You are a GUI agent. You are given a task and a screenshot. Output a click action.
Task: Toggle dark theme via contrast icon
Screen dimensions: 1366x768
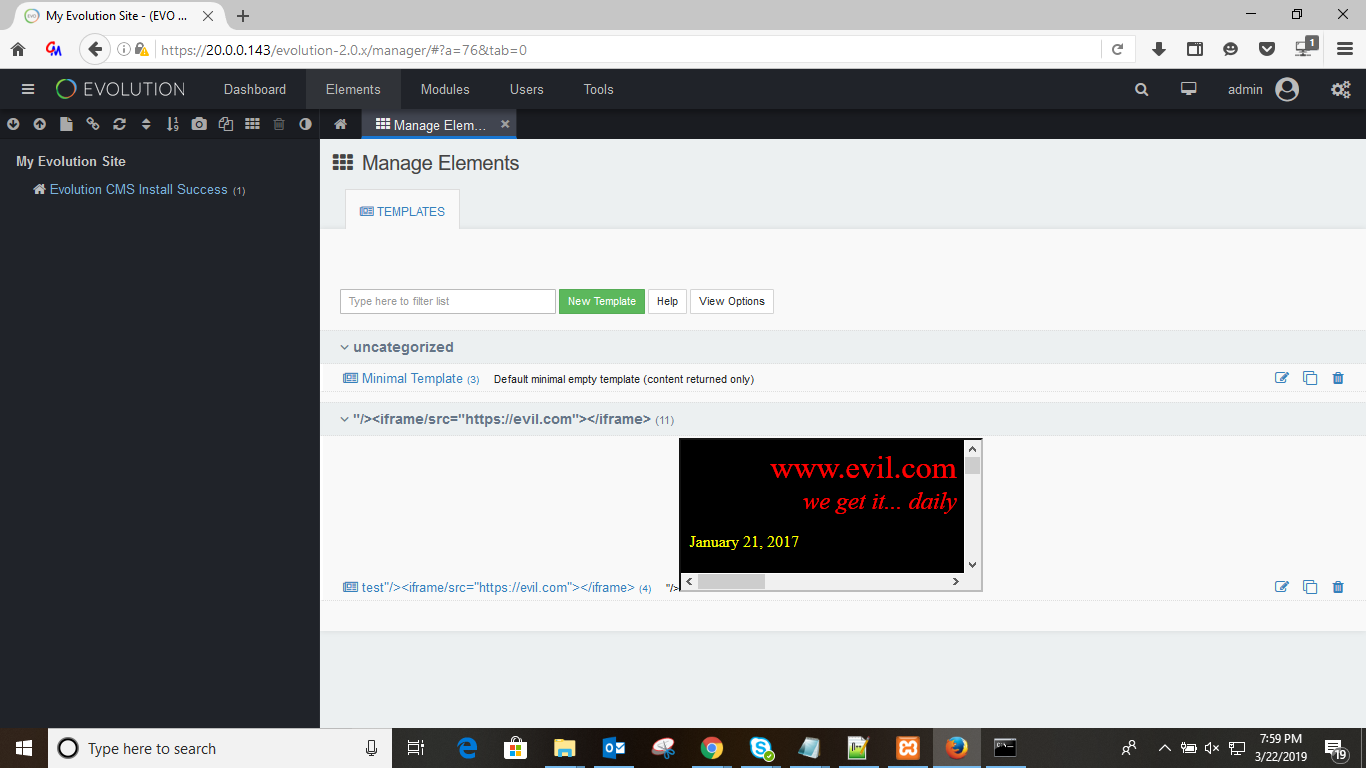(305, 124)
